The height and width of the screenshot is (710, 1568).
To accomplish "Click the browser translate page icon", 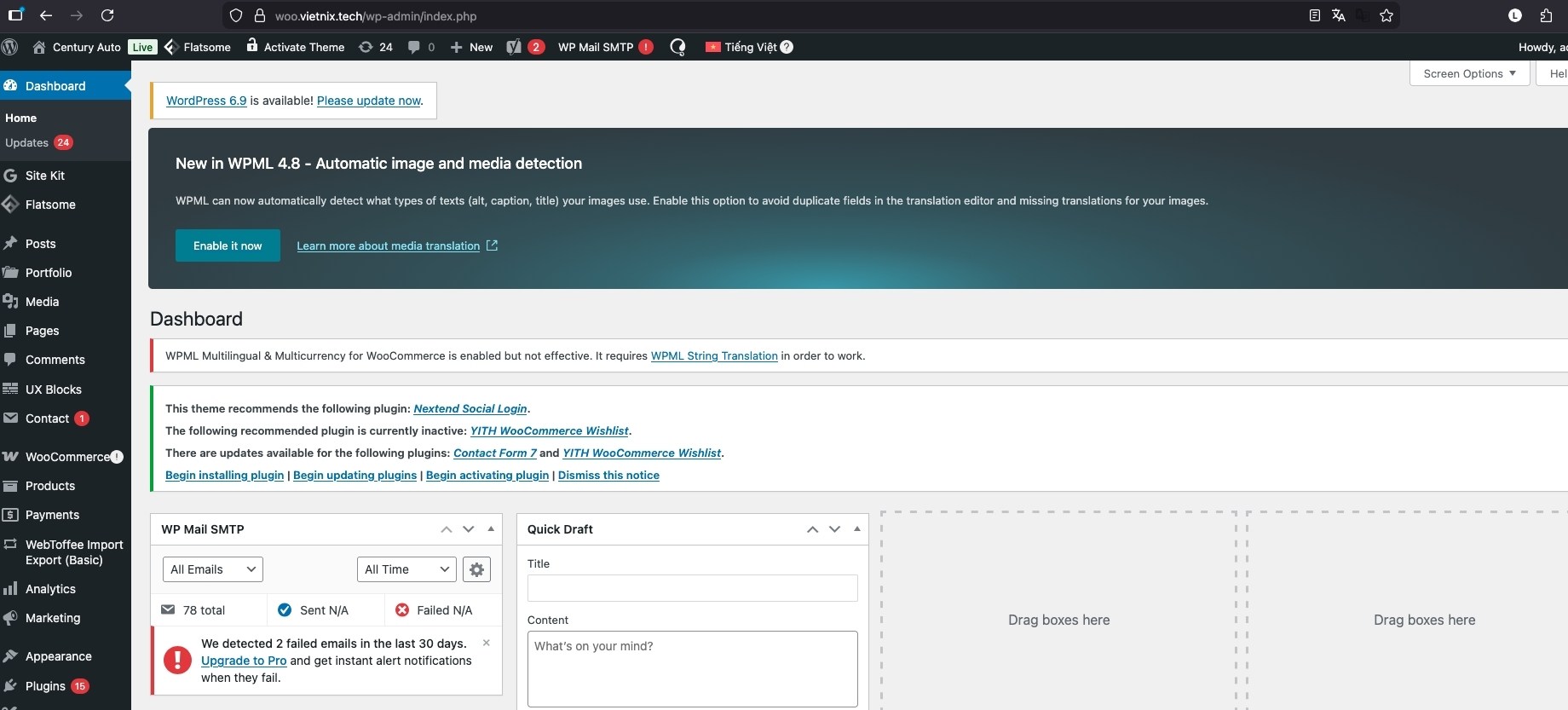I will [1339, 15].
